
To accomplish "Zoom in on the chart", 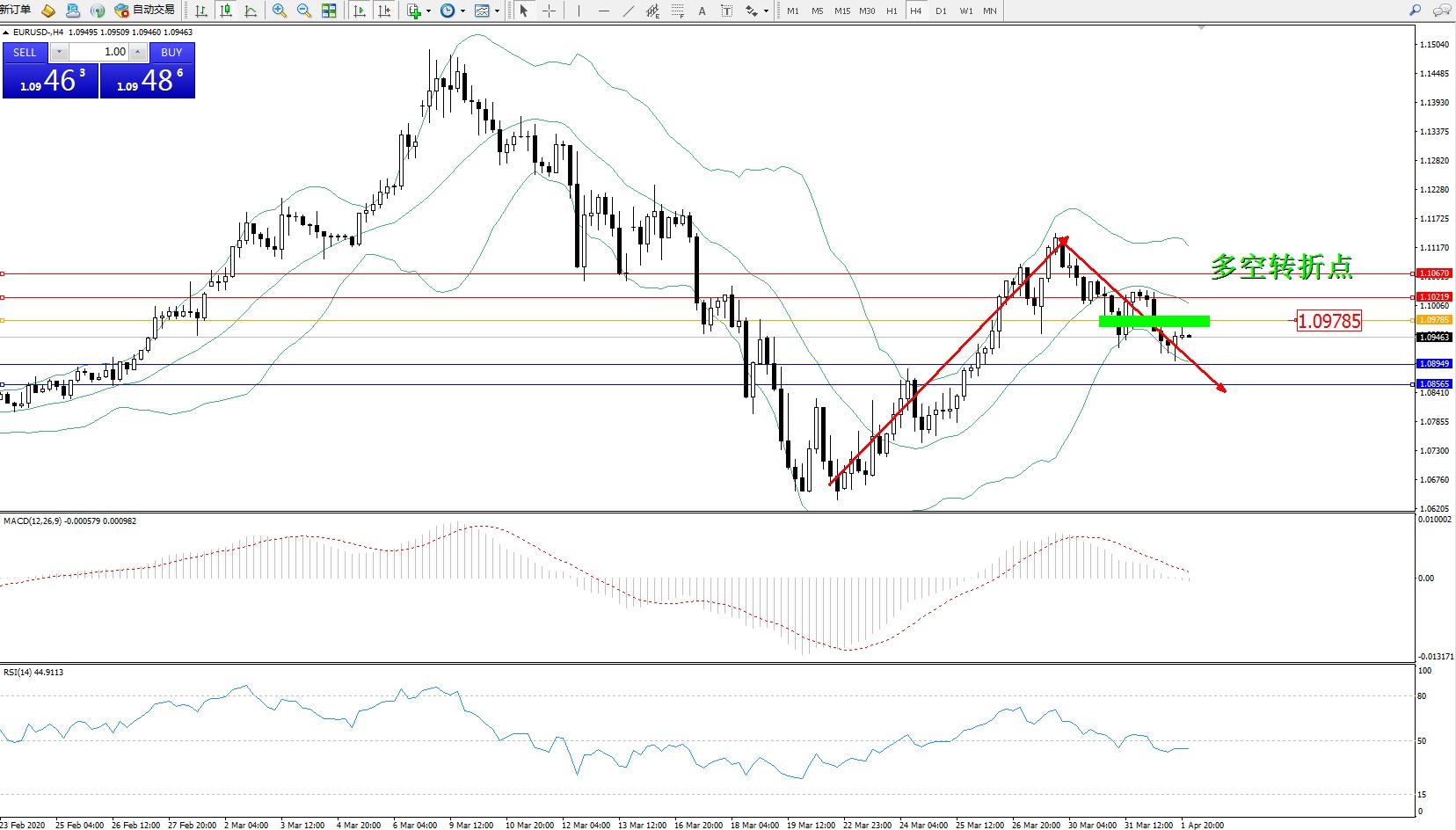I will pyautogui.click(x=280, y=11).
